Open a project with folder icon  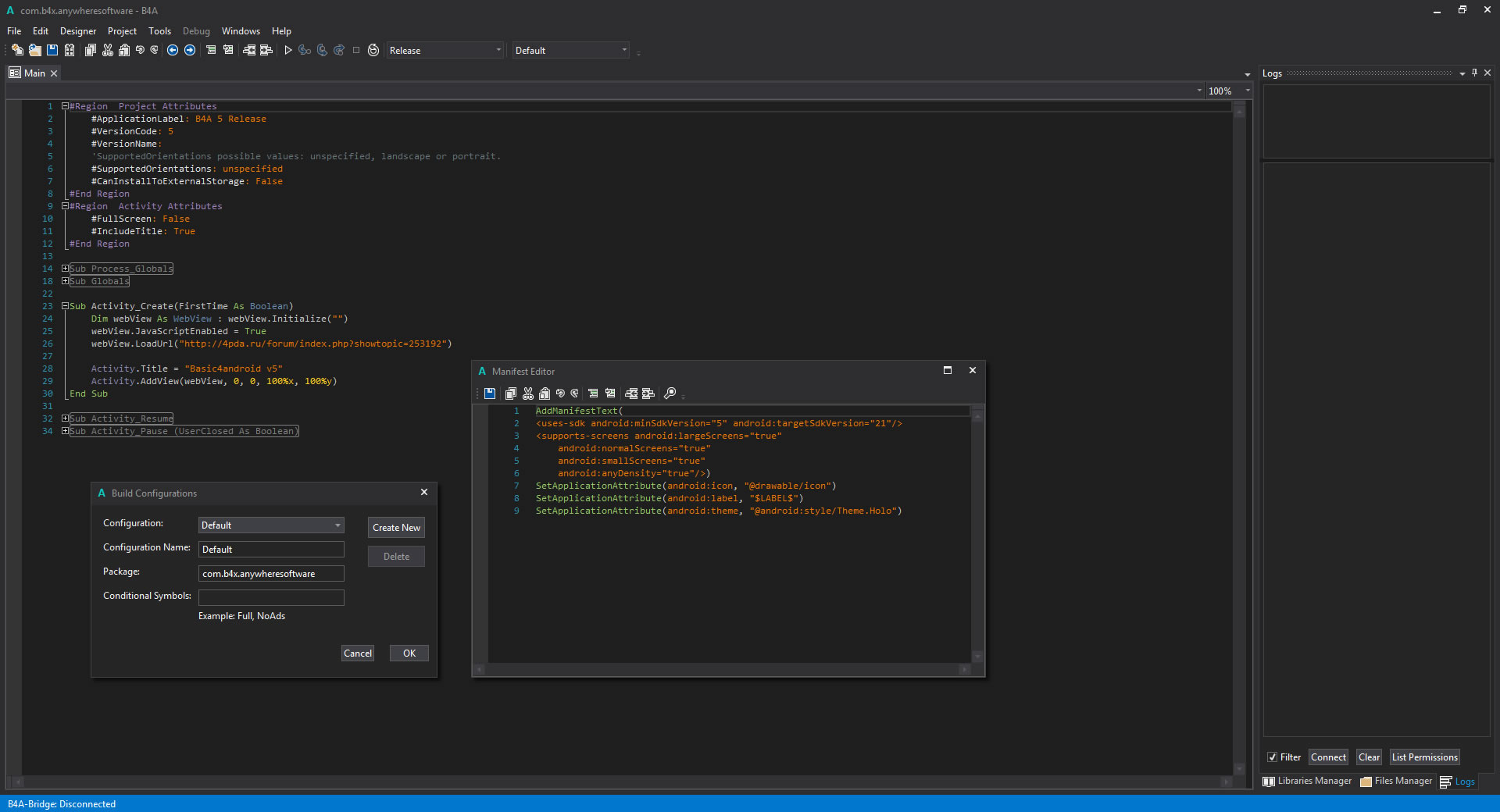pyautogui.click(x=34, y=50)
